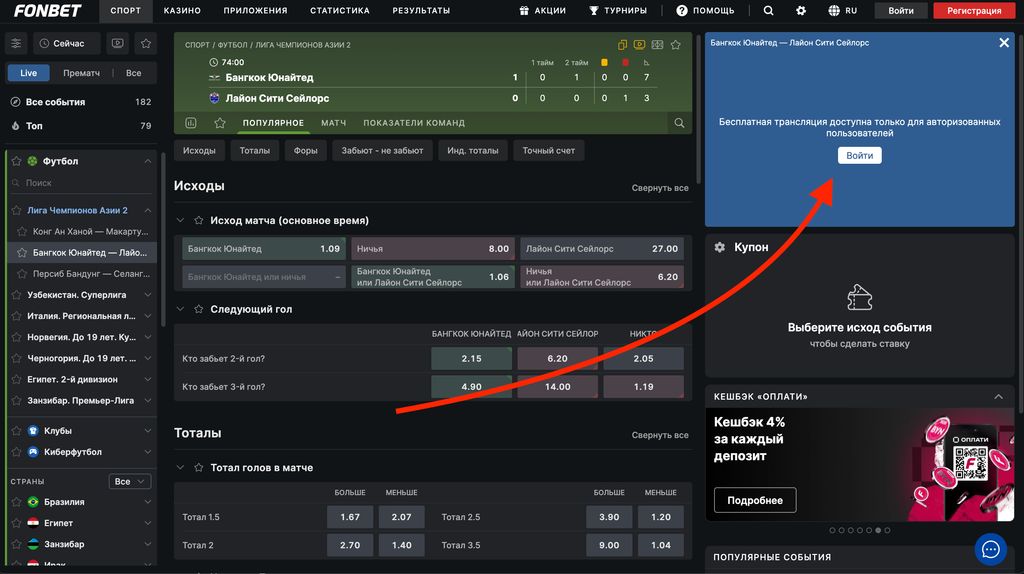Image resolution: width=1024 pixels, height=574 pixels.
Task: Collapse the Тотал голов в матче section
Action: [180, 468]
